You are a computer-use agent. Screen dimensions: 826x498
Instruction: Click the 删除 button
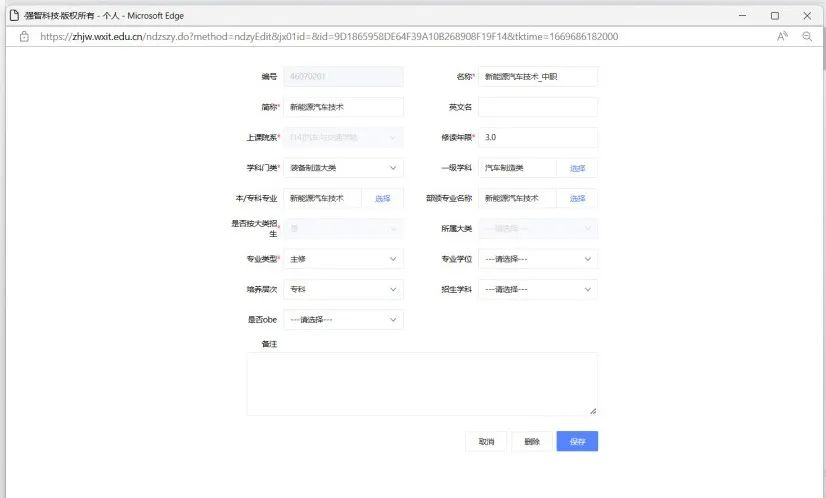coord(531,442)
